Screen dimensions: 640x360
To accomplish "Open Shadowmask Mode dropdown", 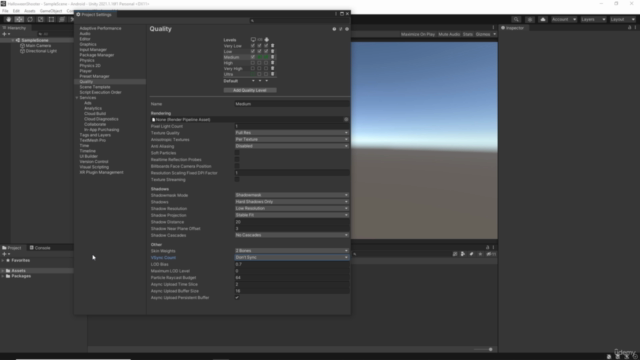I will pyautogui.click(x=292, y=195).
